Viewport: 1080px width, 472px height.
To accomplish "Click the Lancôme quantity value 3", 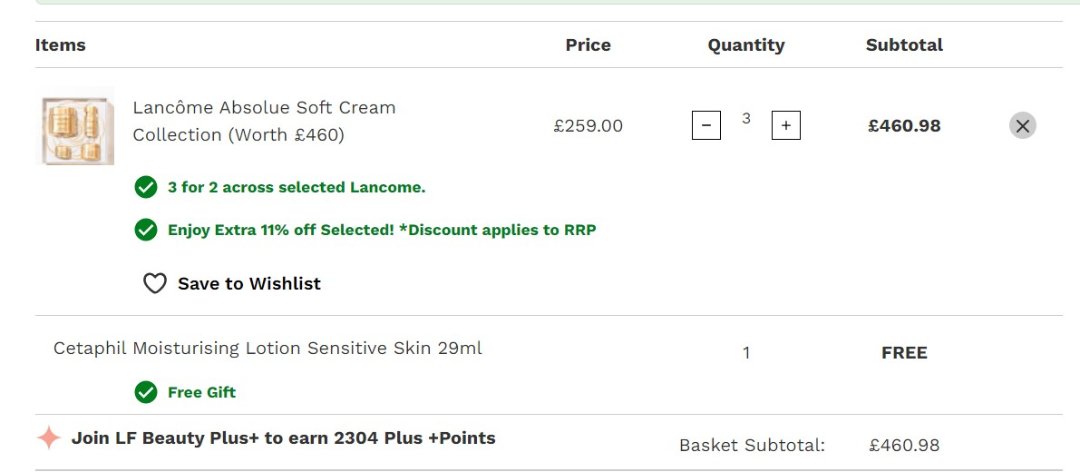I will [x=746, y=119].
